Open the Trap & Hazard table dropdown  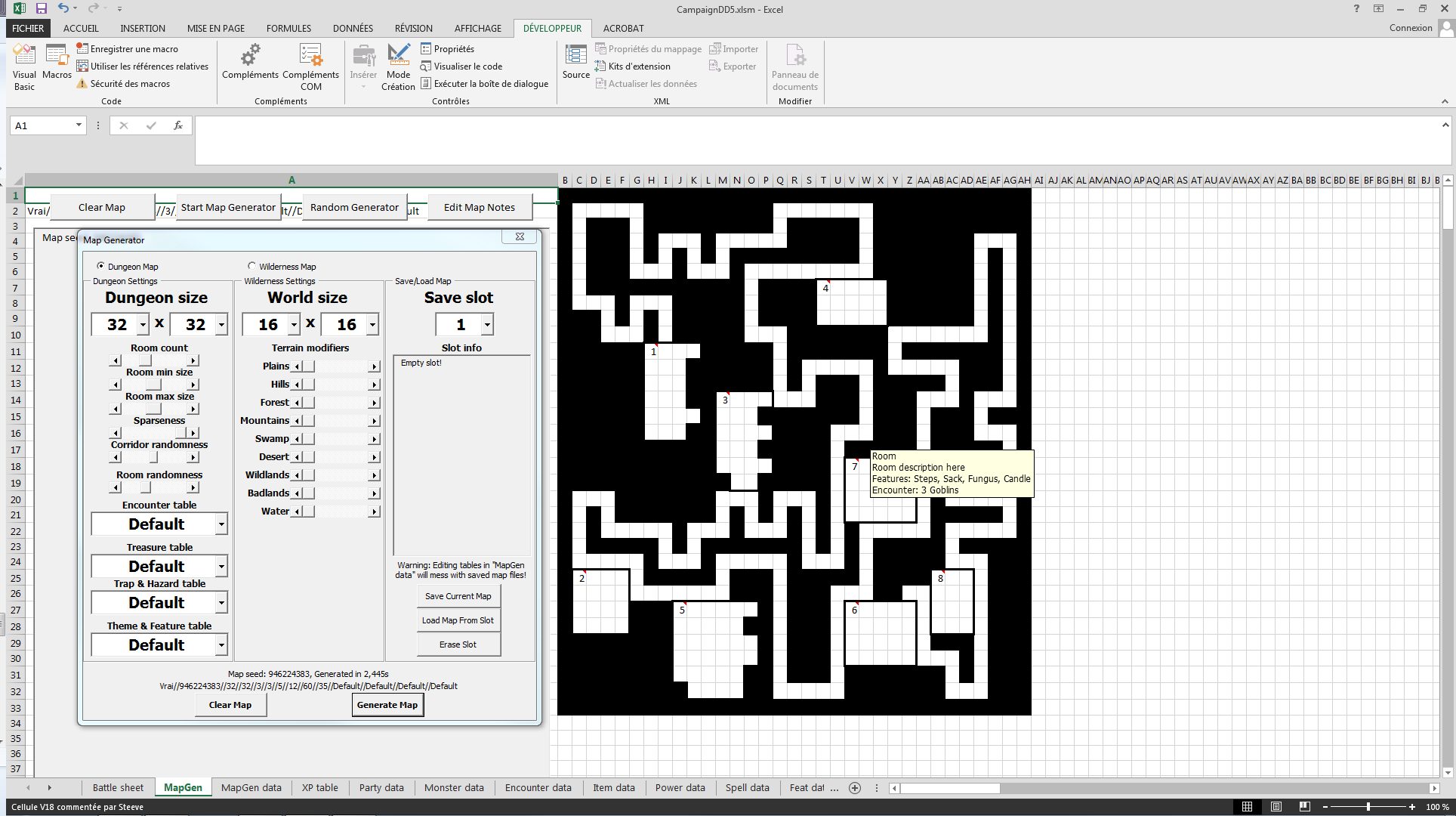pos(221,603)
